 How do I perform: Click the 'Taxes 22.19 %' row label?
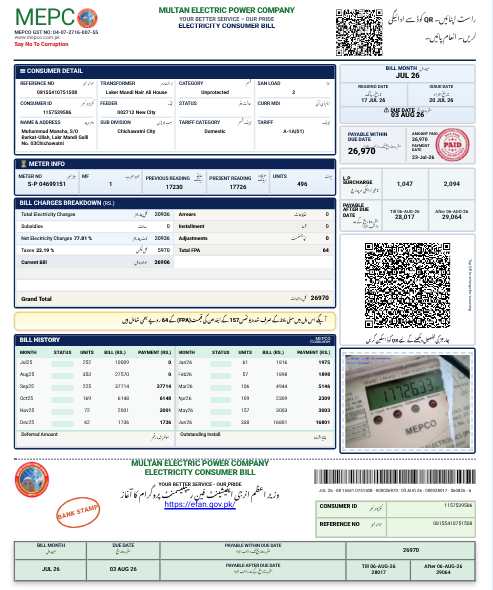coord(38,250)
